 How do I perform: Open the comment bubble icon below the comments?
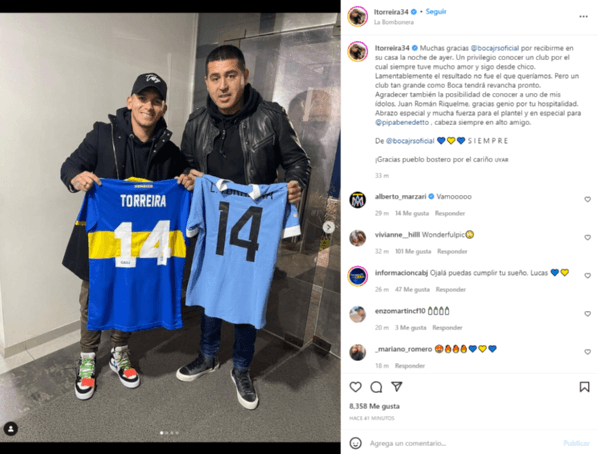(x=376, y=387)
